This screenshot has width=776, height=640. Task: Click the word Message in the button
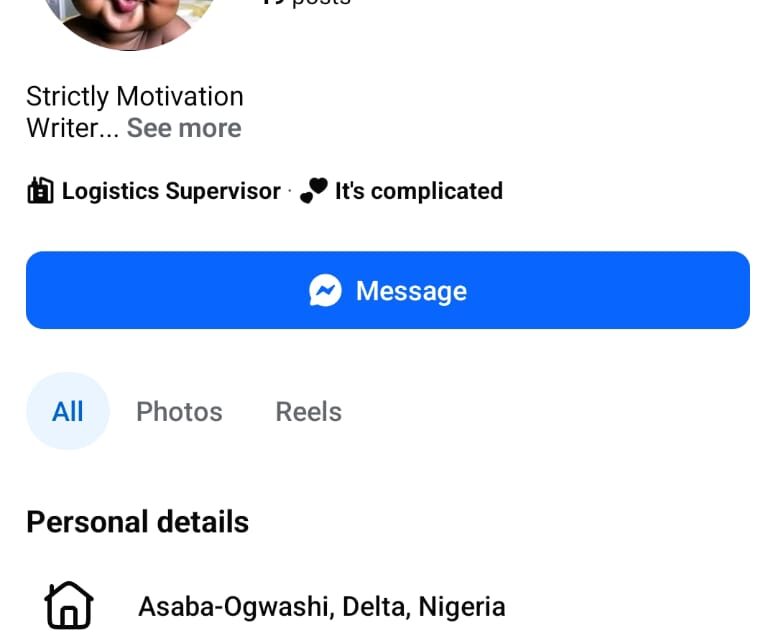click(411, 291)
